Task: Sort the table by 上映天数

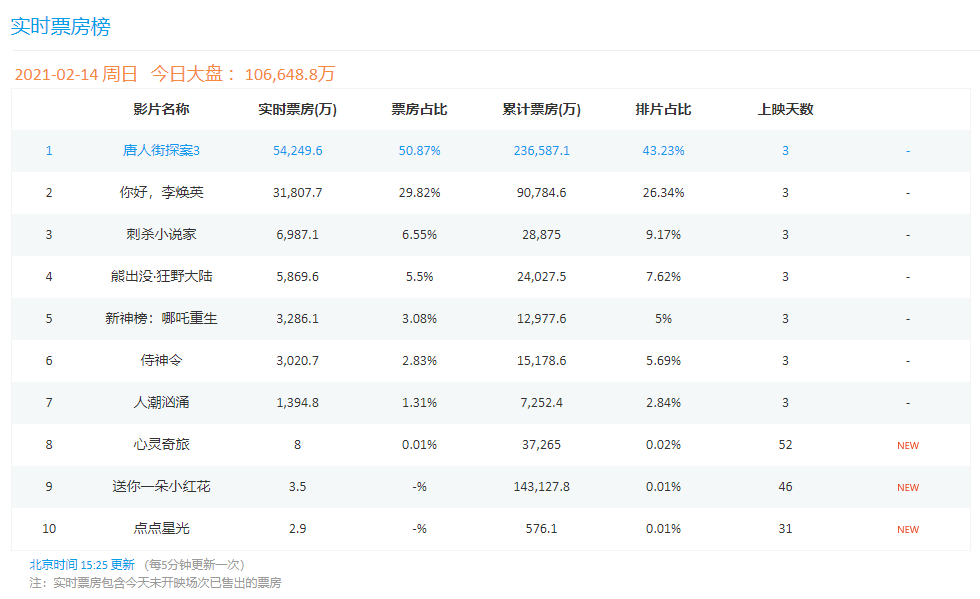Action: coord(786,110)
